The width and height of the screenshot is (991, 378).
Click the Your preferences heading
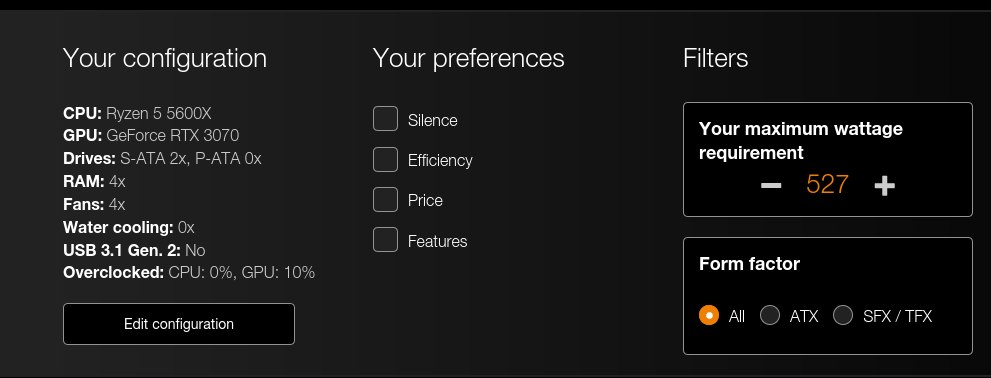(468, 58)
